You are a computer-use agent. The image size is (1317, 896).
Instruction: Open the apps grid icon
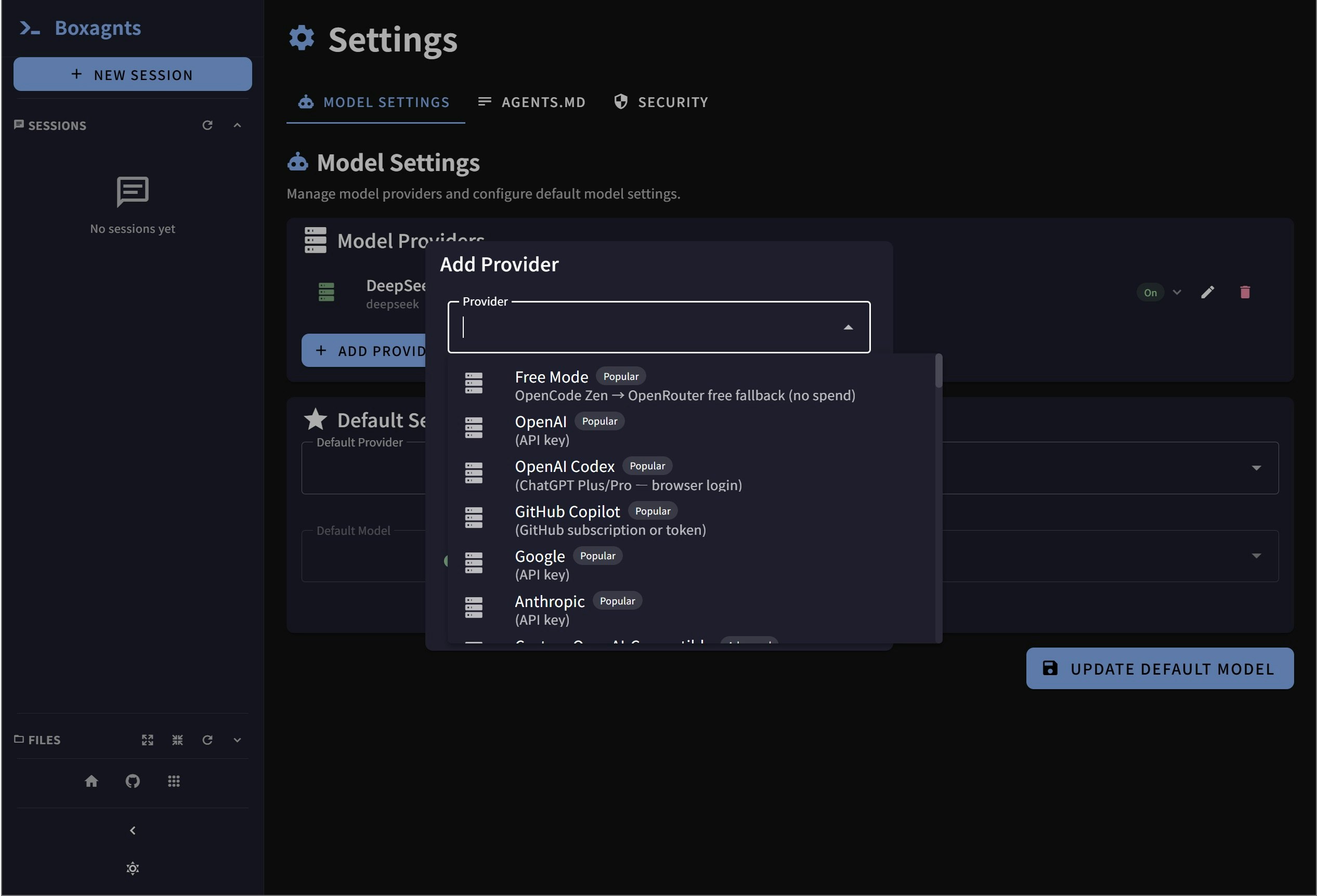[174, 781]
